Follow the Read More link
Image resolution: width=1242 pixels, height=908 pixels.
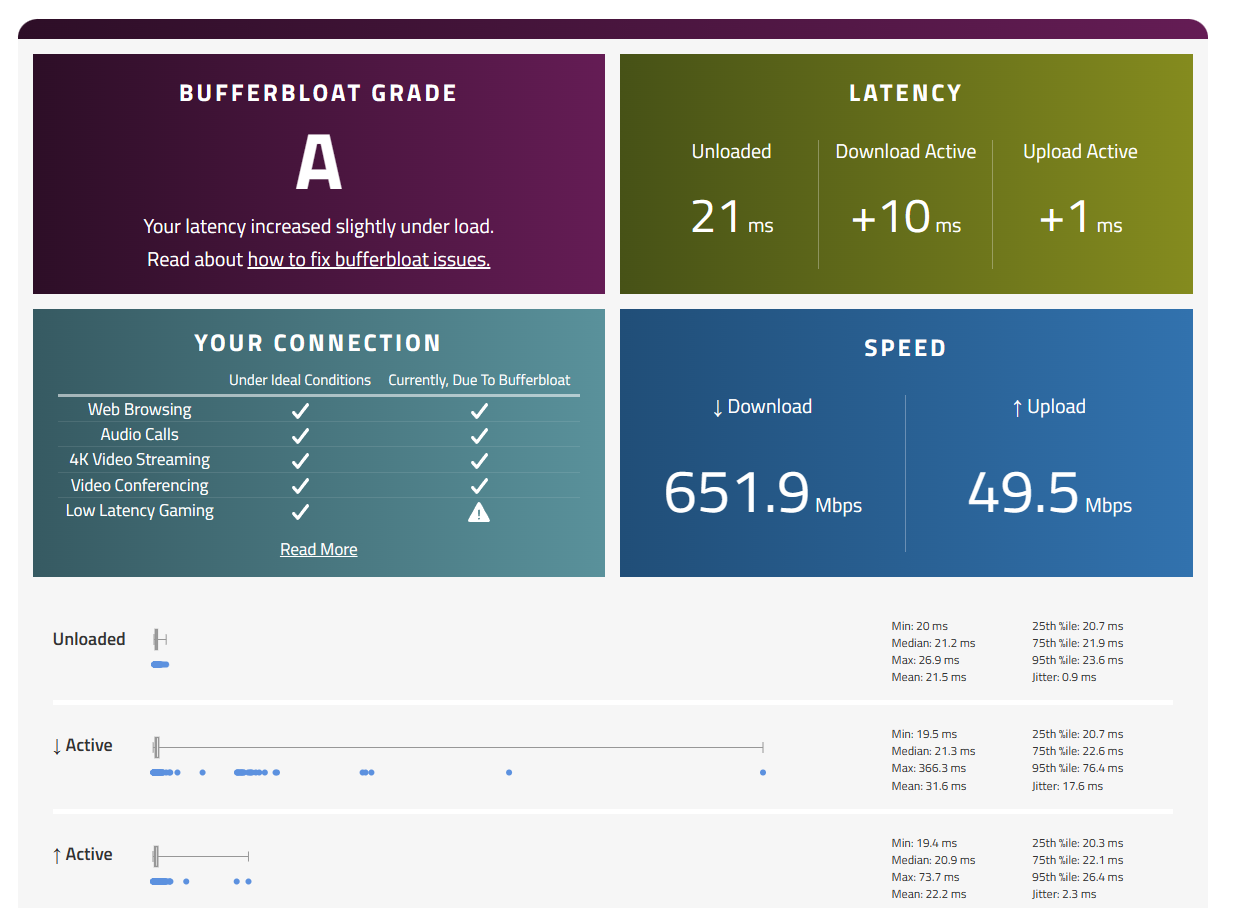[319, 549]
